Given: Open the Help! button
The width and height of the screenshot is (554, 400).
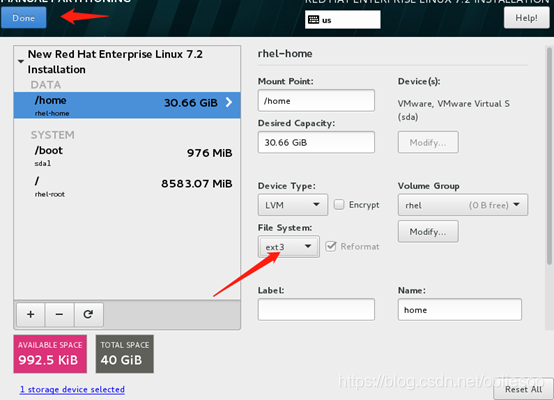Looking at the screenshot, I should (526, 18).
